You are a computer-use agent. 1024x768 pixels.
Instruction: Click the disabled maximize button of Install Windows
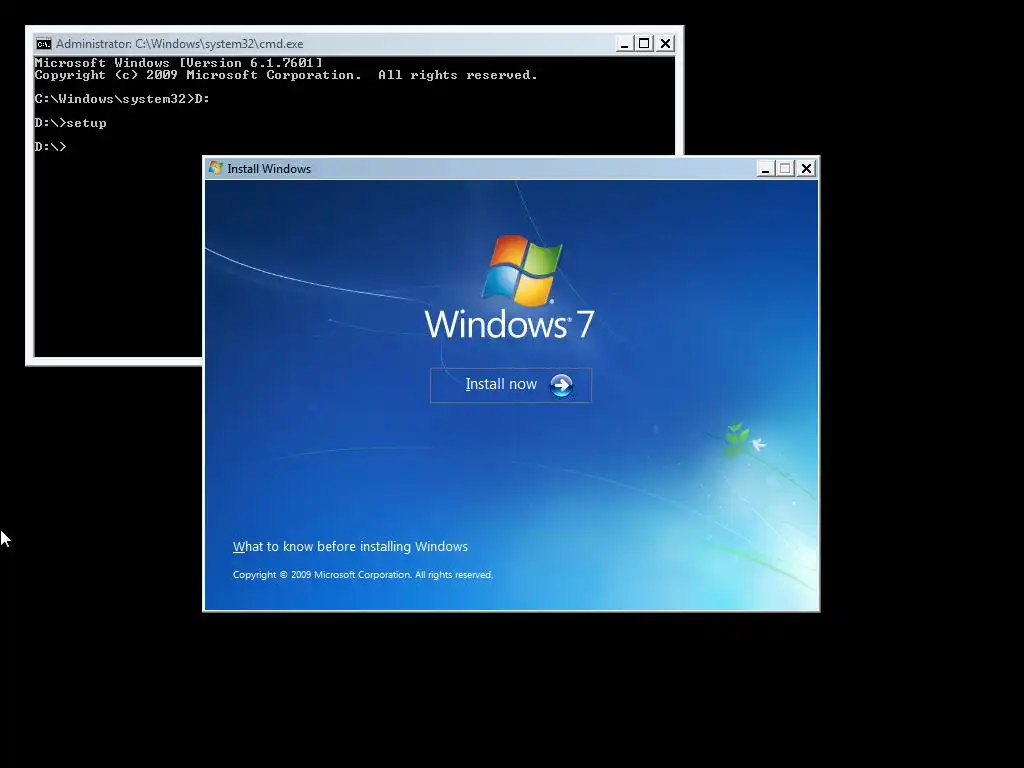pyautogui.click(x=786, y=168)
